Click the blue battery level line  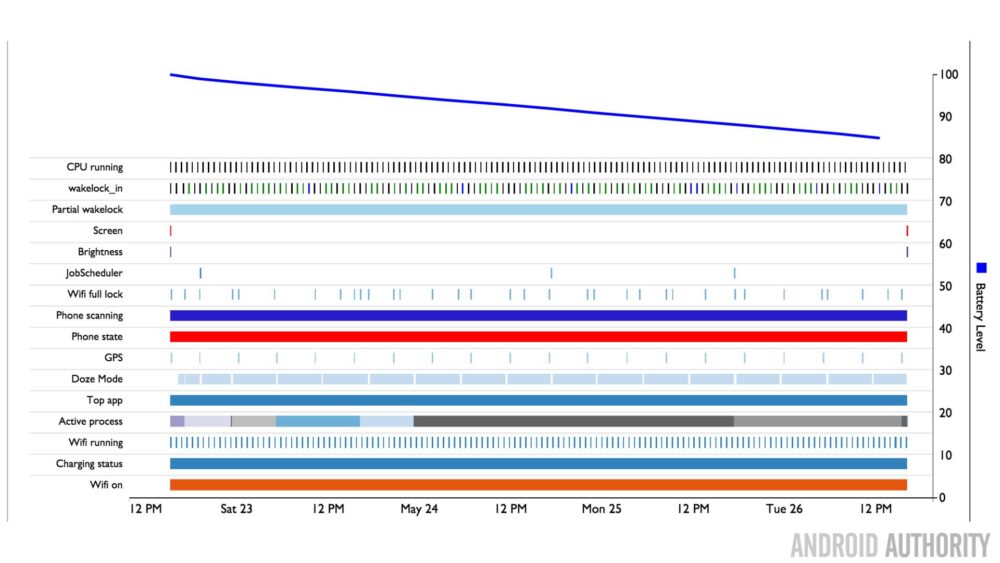coord(524,106)
